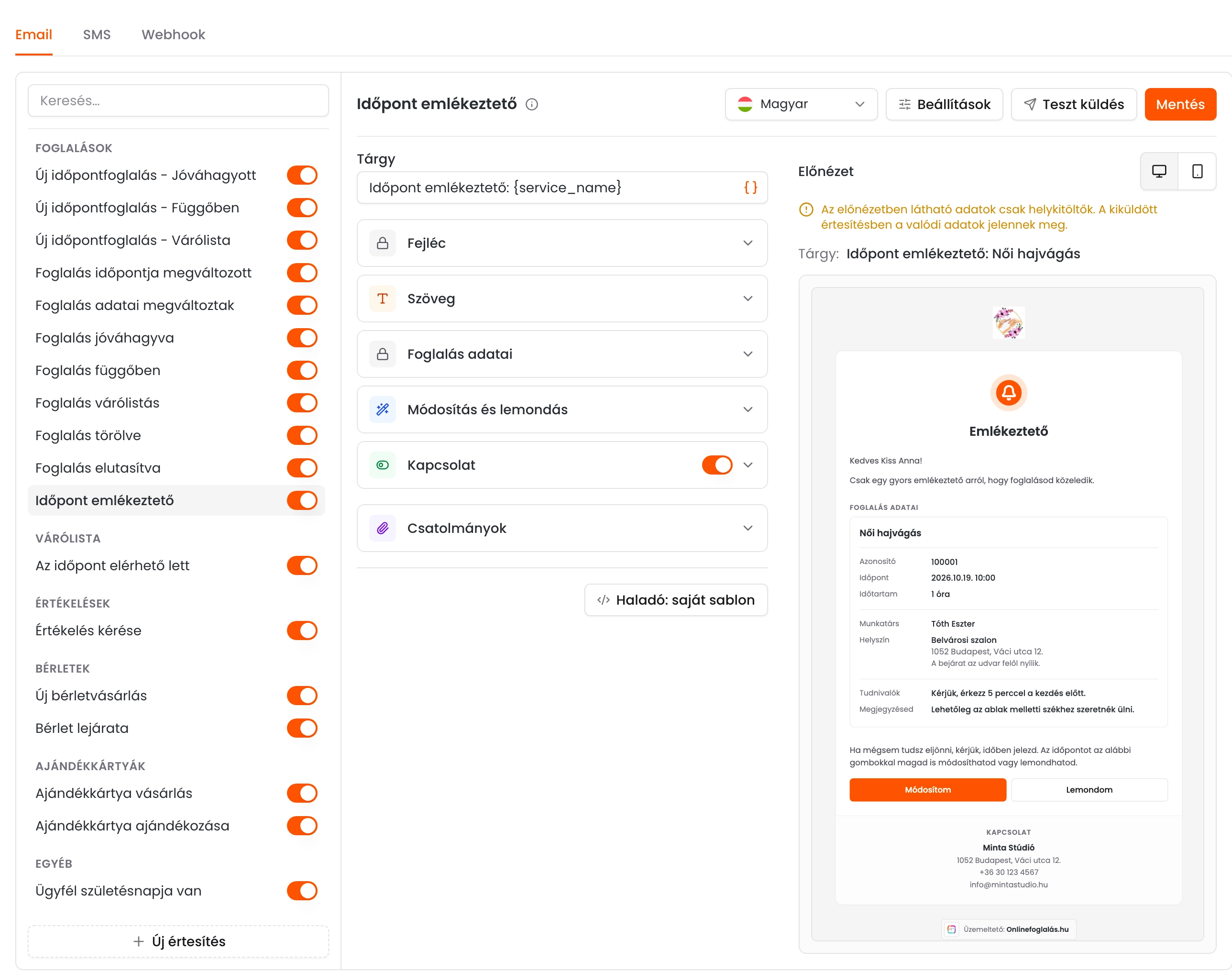Switch preview to desktop monitor view
This screenshot has height=973, width=1232.
(x=1159, y=171)
